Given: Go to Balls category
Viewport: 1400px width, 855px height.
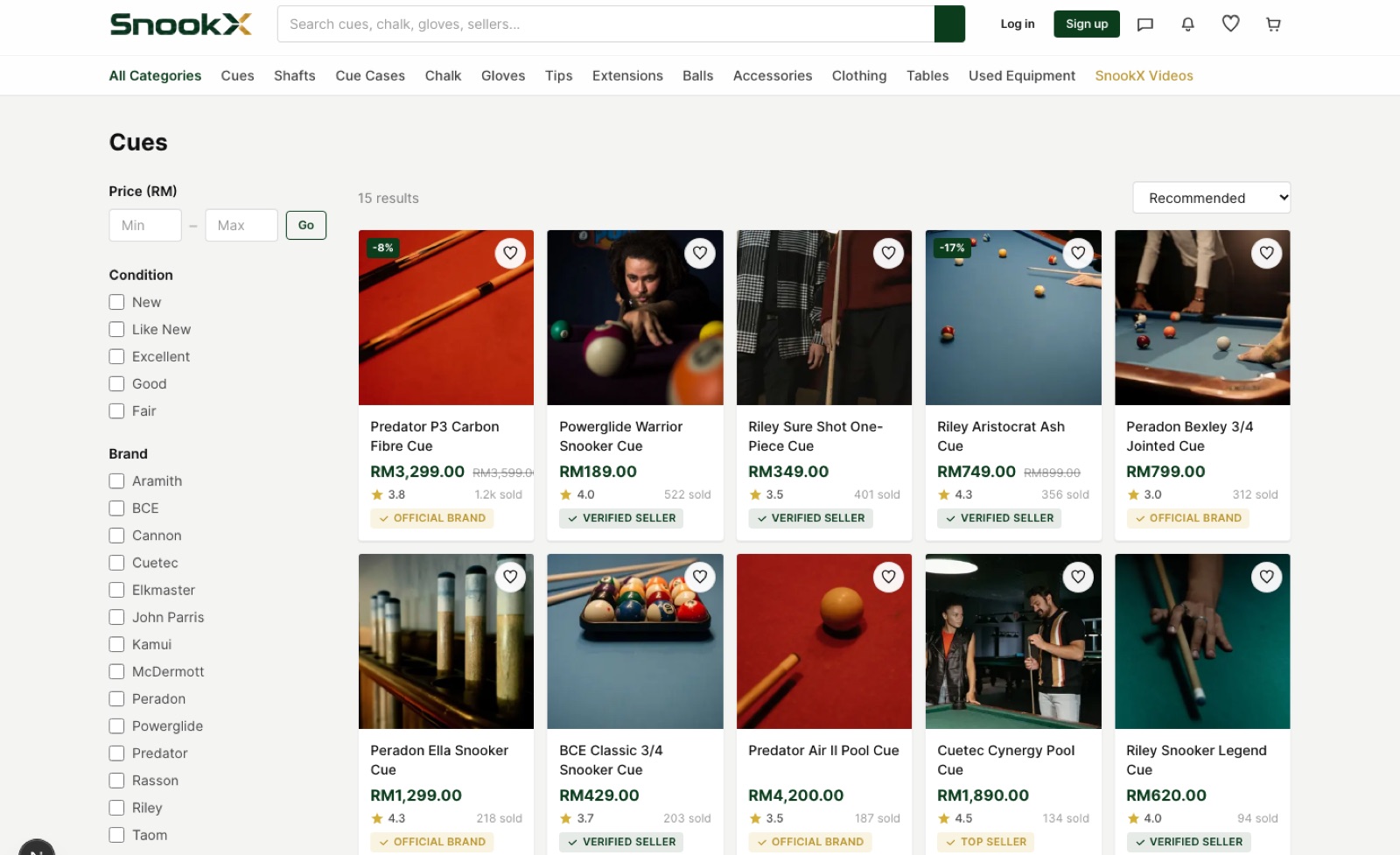Looking at the screenshot, I should pyautogui.click(x=697, y=75).
